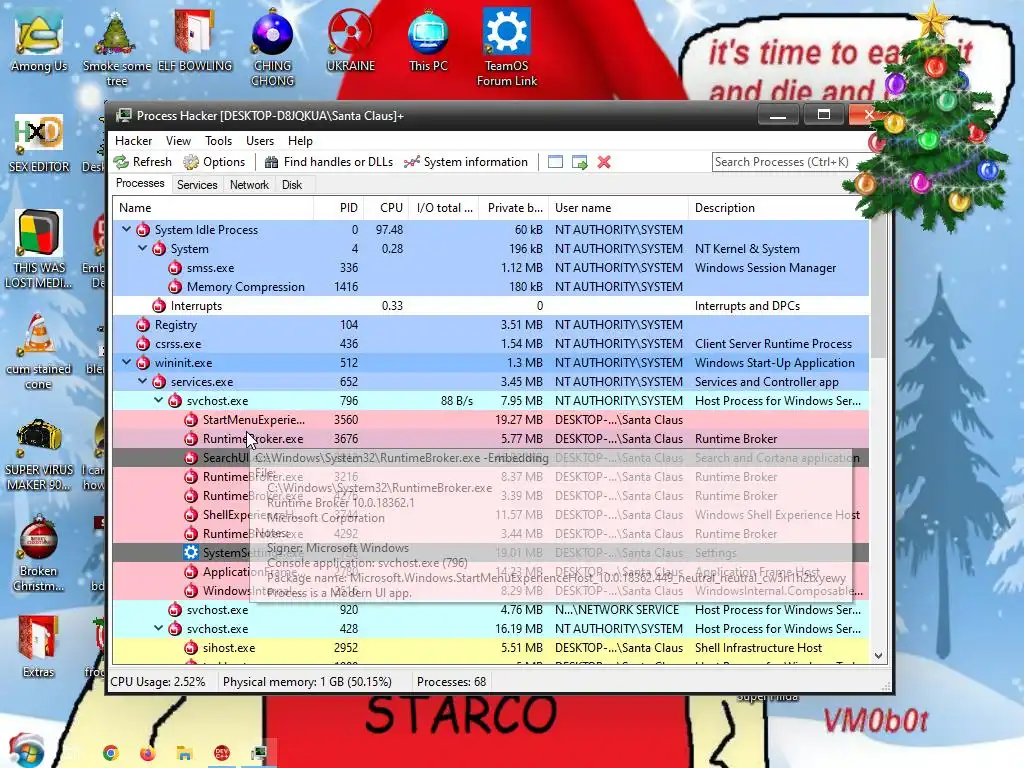Image resolution: width=1024 pixels, height=768 pixels.
Task: Select the Interrupts row
Action: click(491, 306)
